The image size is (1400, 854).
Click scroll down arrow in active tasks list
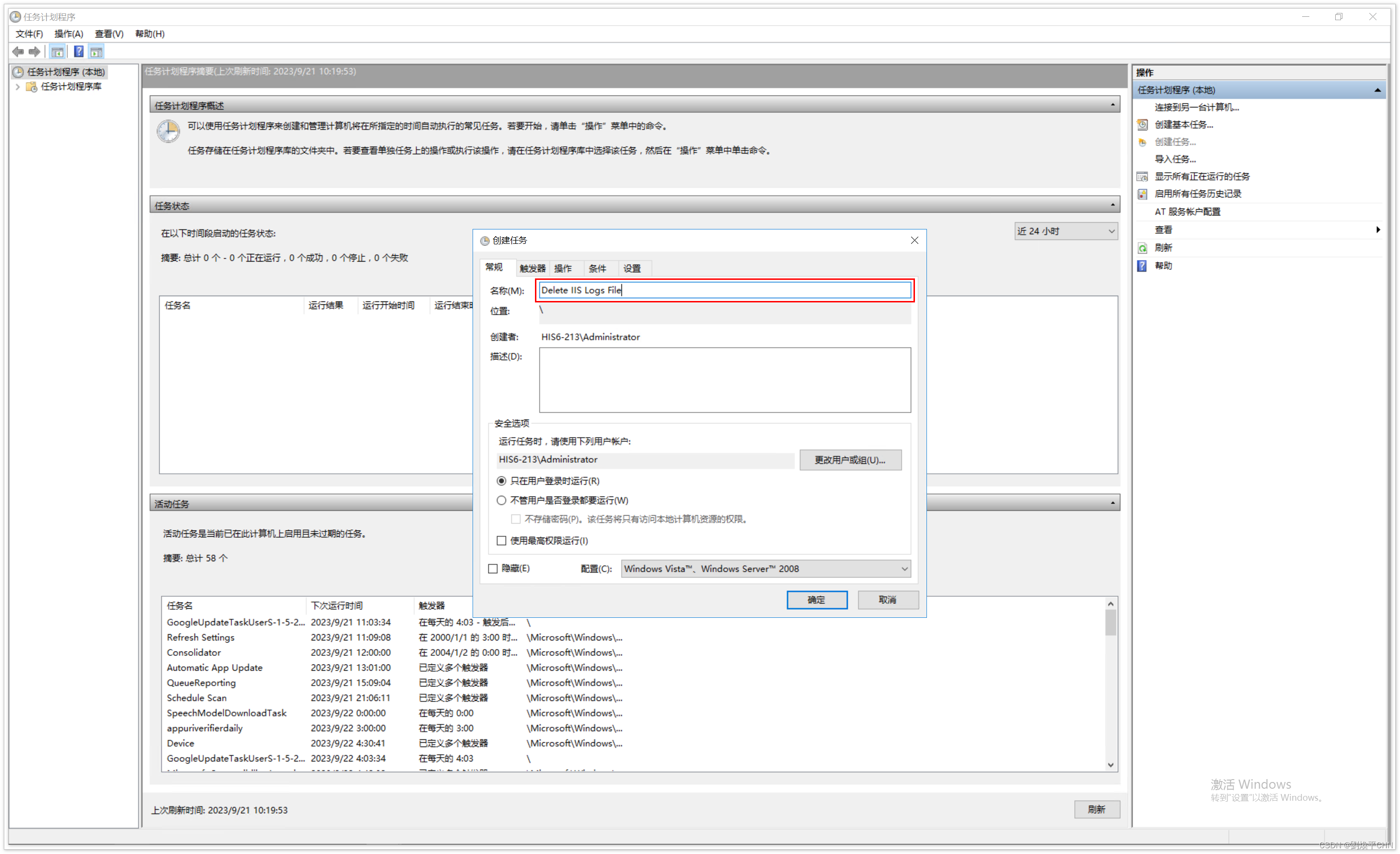[1111, 765]
